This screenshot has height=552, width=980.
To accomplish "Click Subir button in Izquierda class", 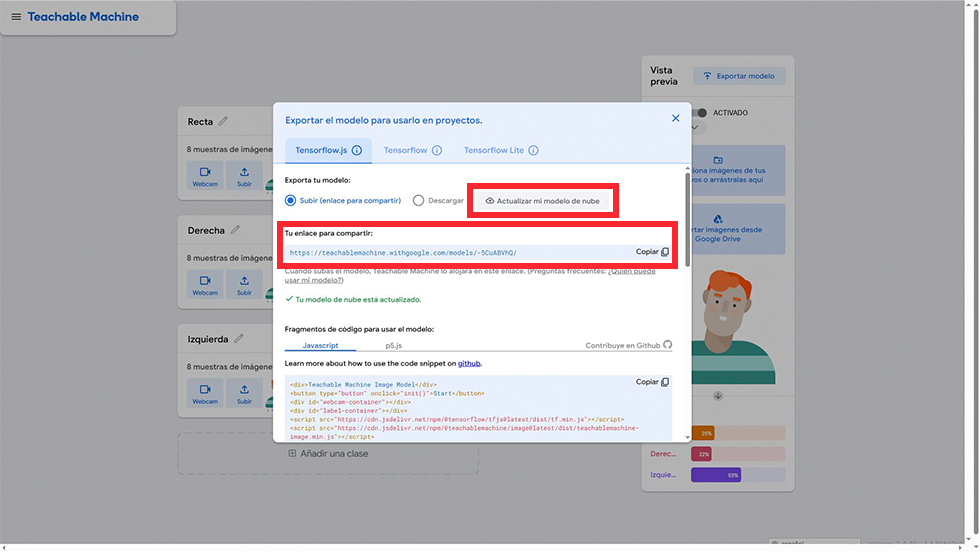I will coord(244,394).
